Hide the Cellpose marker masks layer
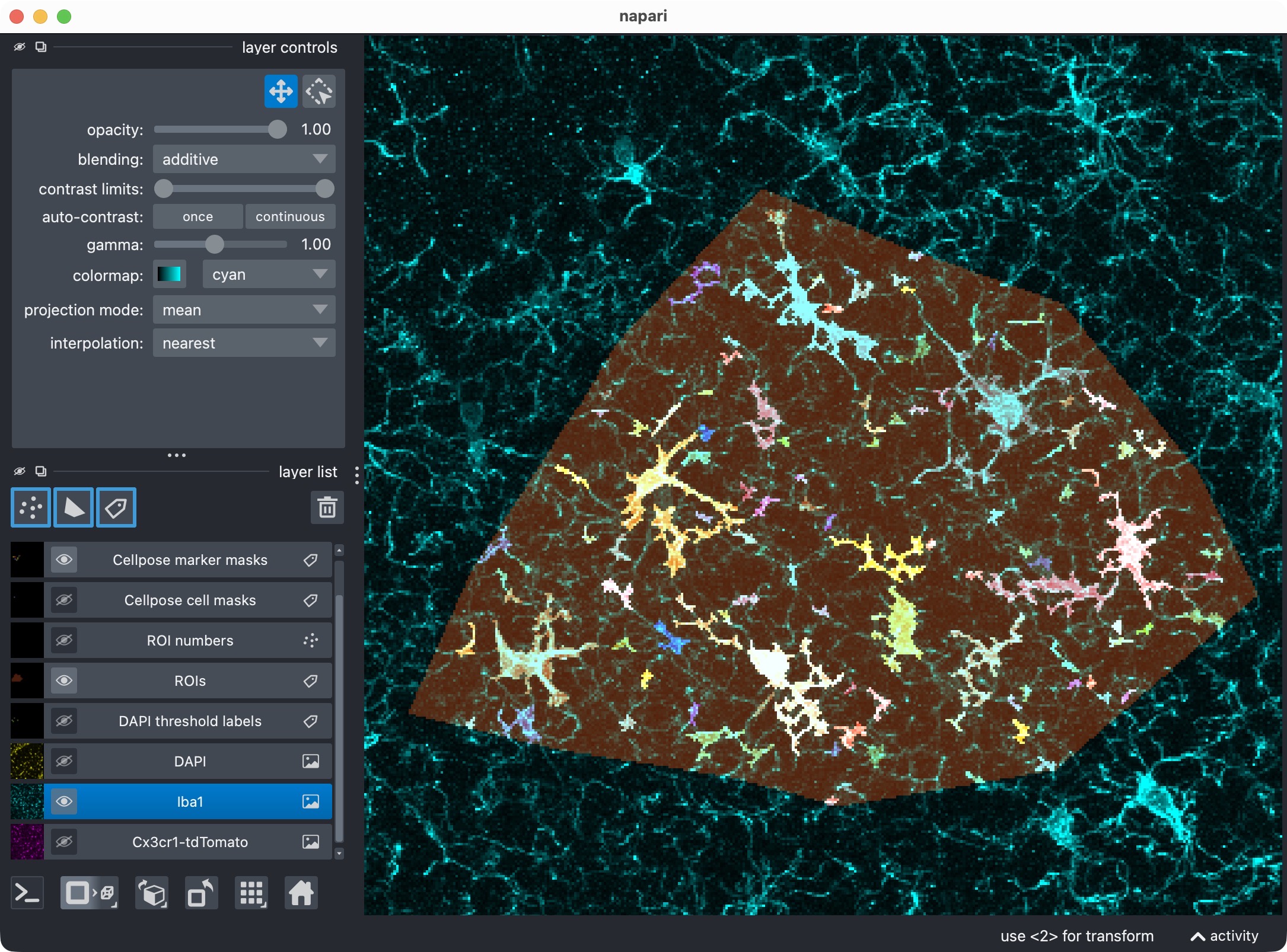 [x=64, y=560]
